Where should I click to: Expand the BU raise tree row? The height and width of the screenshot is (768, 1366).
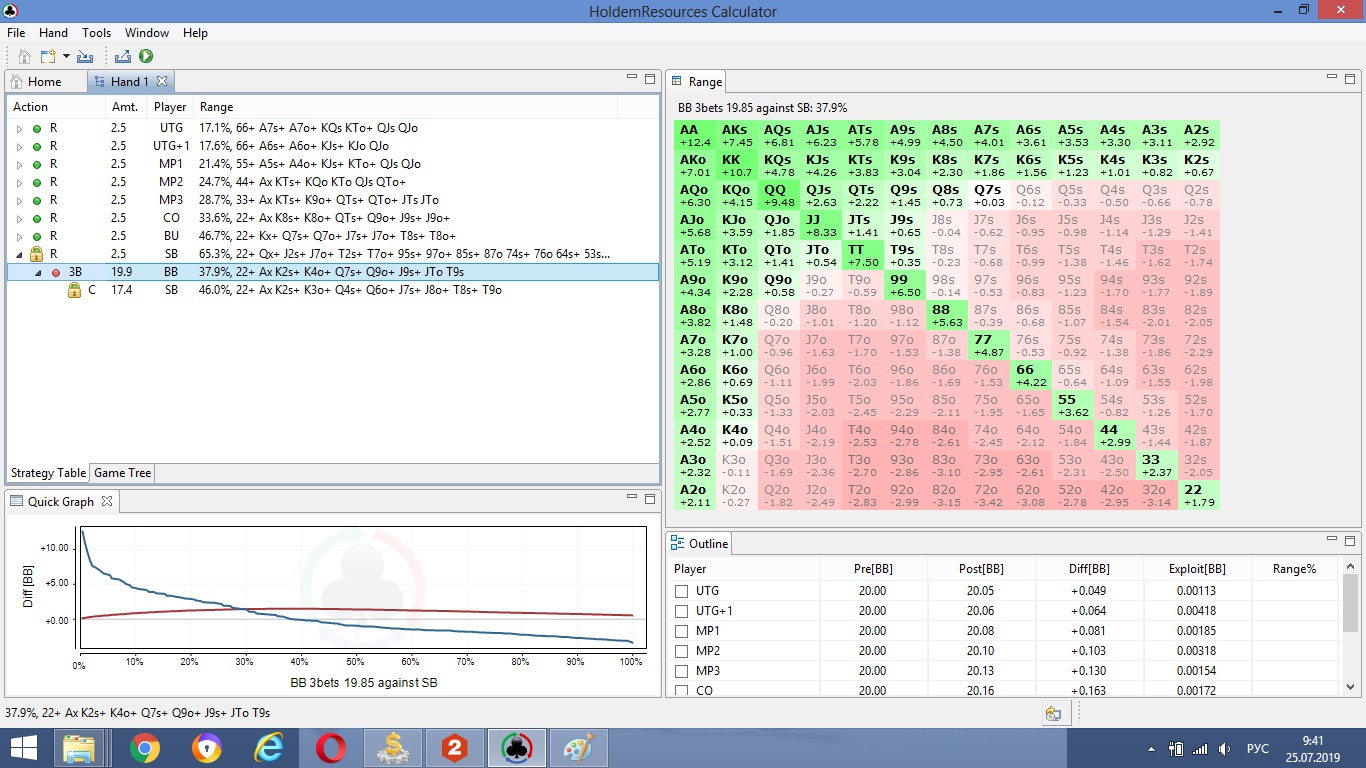coord(19,236)
